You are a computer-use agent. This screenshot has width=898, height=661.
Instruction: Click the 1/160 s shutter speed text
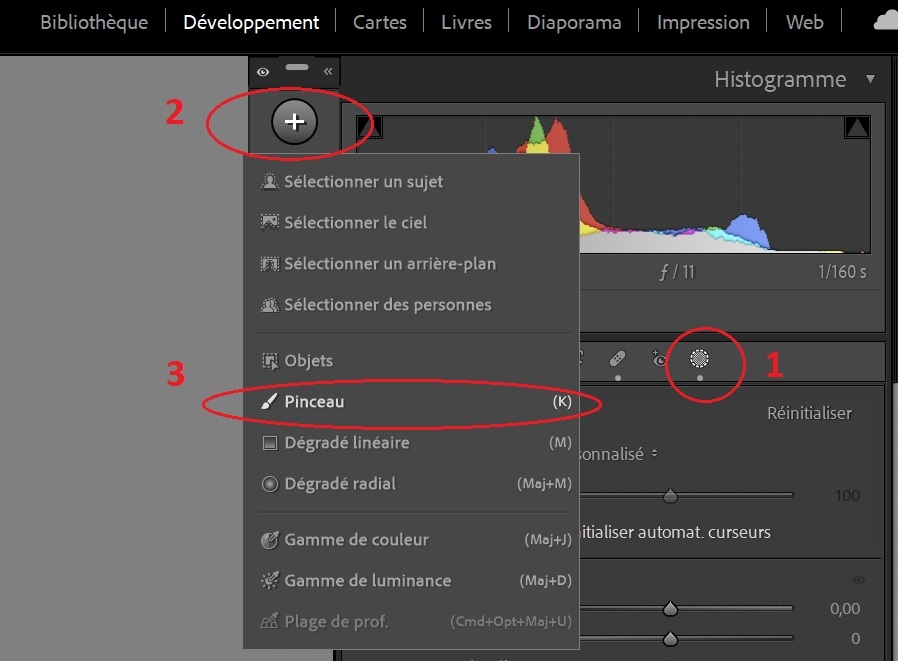(x=842, y=272)
